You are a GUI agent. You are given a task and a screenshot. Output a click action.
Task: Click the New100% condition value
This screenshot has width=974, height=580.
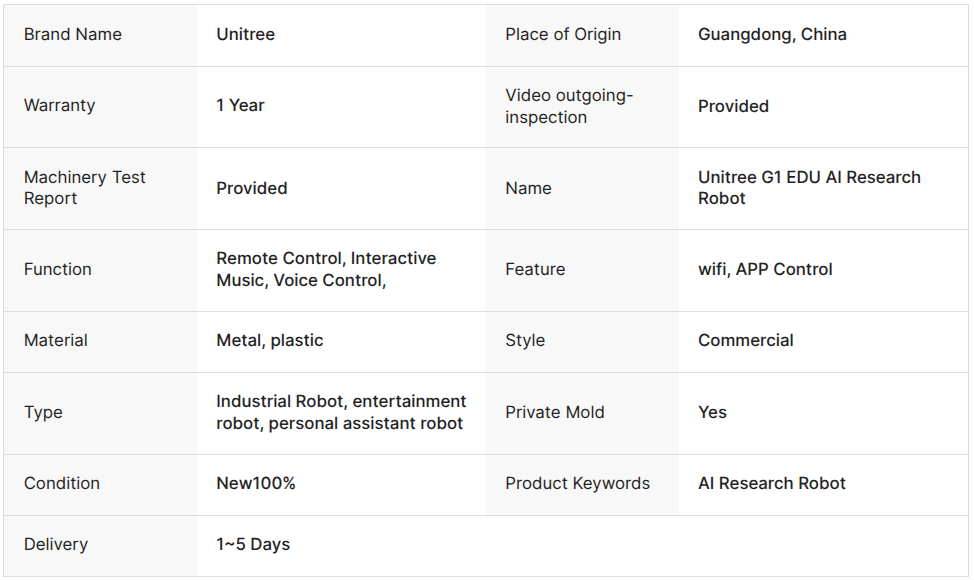(x=255, y=483)
